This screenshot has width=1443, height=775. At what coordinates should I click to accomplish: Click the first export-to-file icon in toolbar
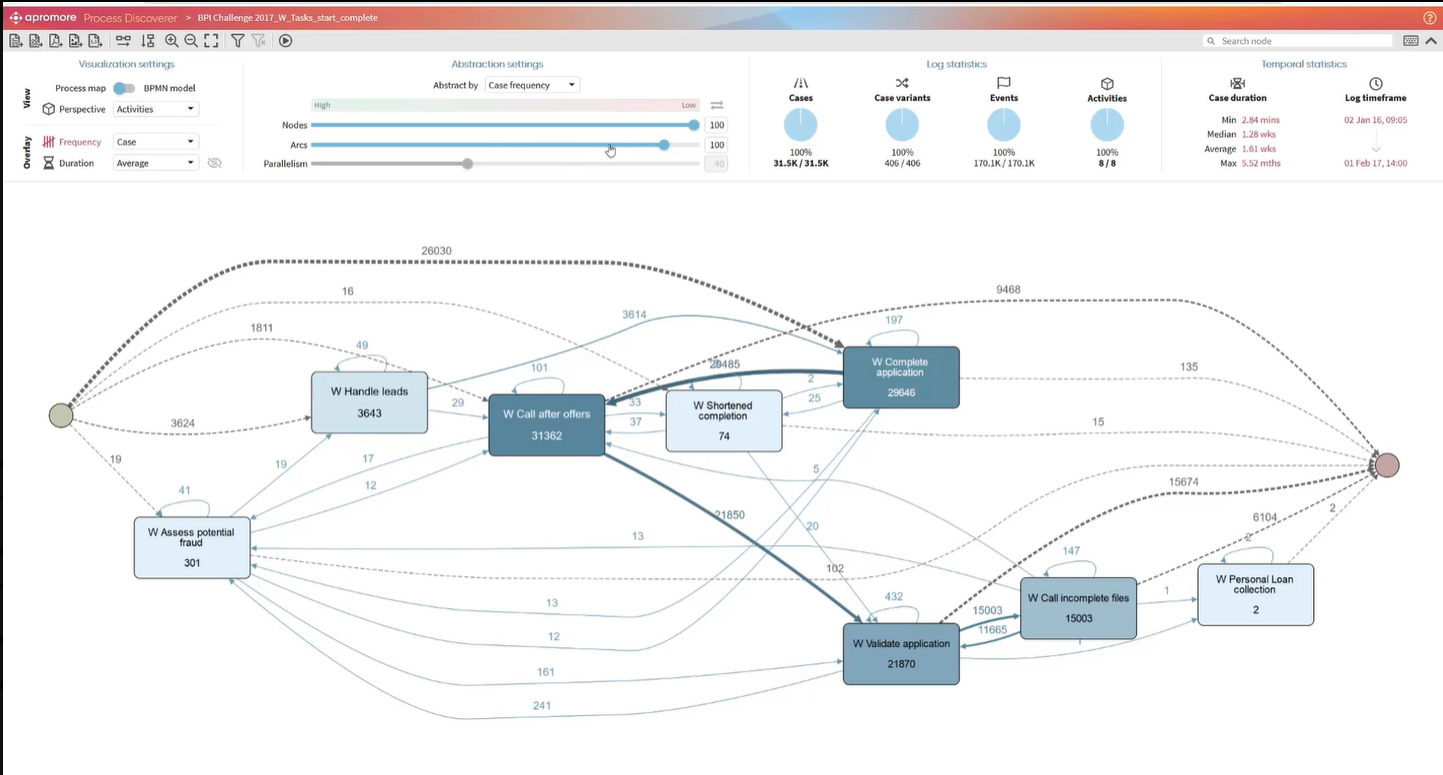click(x=14, y=41)
